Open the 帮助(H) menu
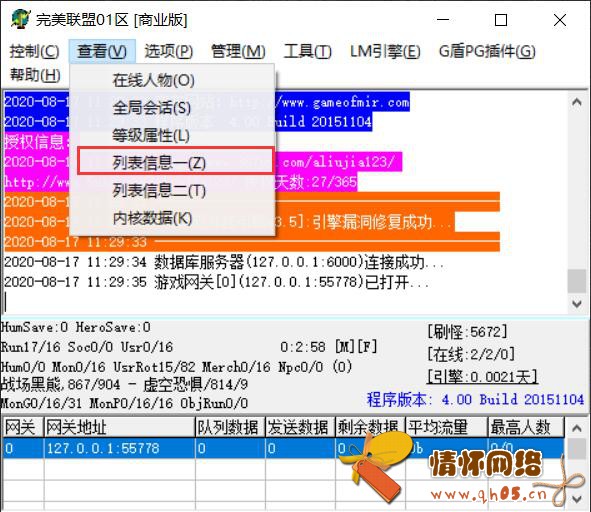The height and width of the screenshot is (512, 591). click(35, 75)
